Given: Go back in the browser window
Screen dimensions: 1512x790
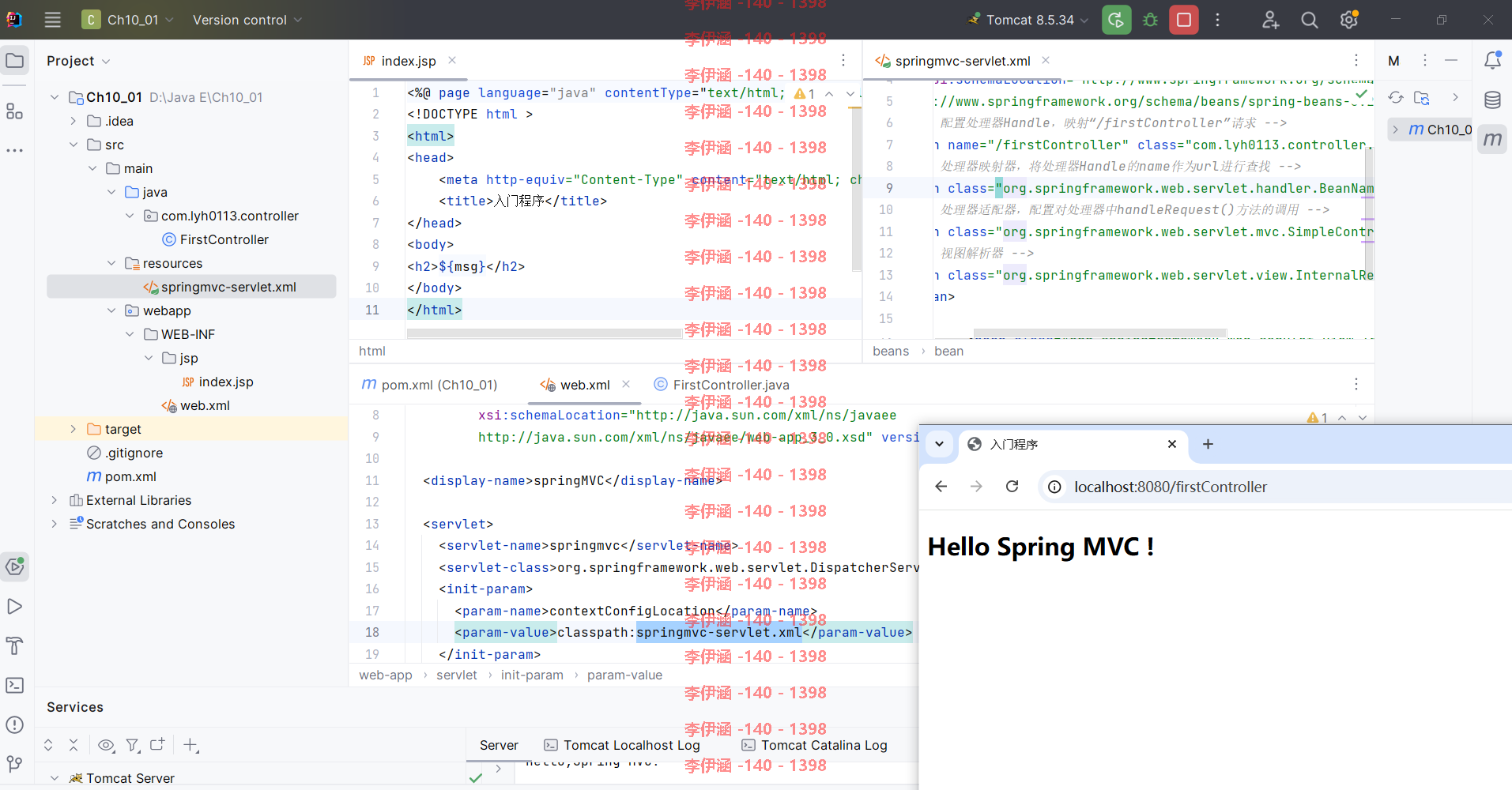Looking at the screenshot, I should 941,487.
